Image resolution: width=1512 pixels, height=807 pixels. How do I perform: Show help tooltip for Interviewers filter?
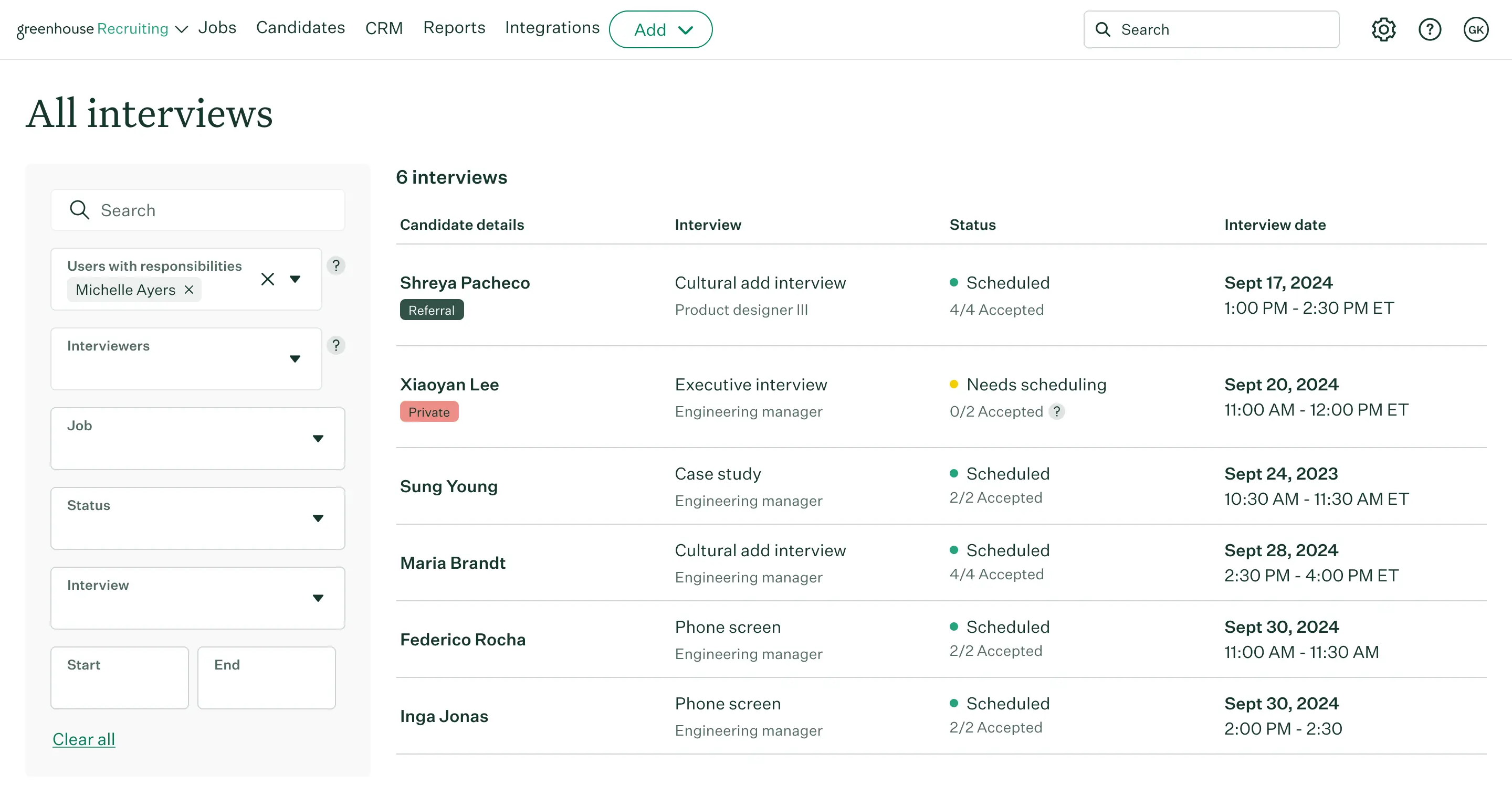click(x=336, y=345)
